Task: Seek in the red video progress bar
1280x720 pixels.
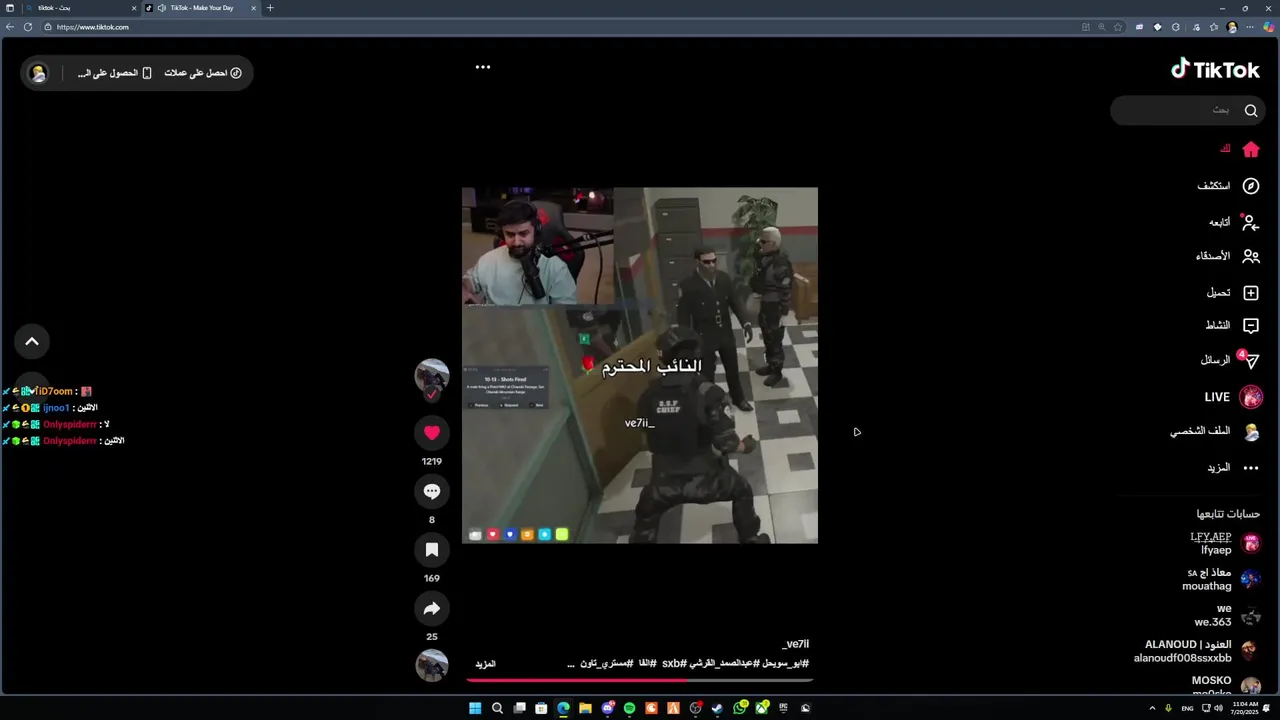Action: tap(640, 680)
